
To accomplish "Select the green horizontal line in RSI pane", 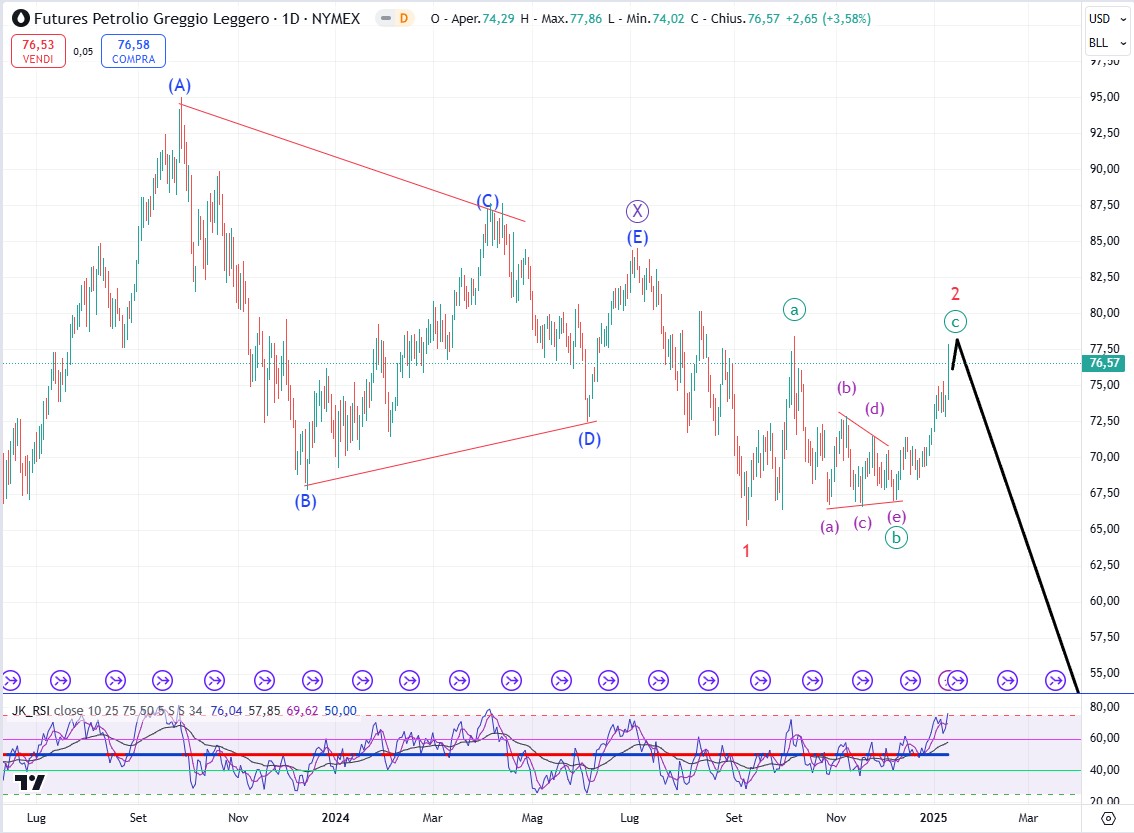I will coord(541,771).
